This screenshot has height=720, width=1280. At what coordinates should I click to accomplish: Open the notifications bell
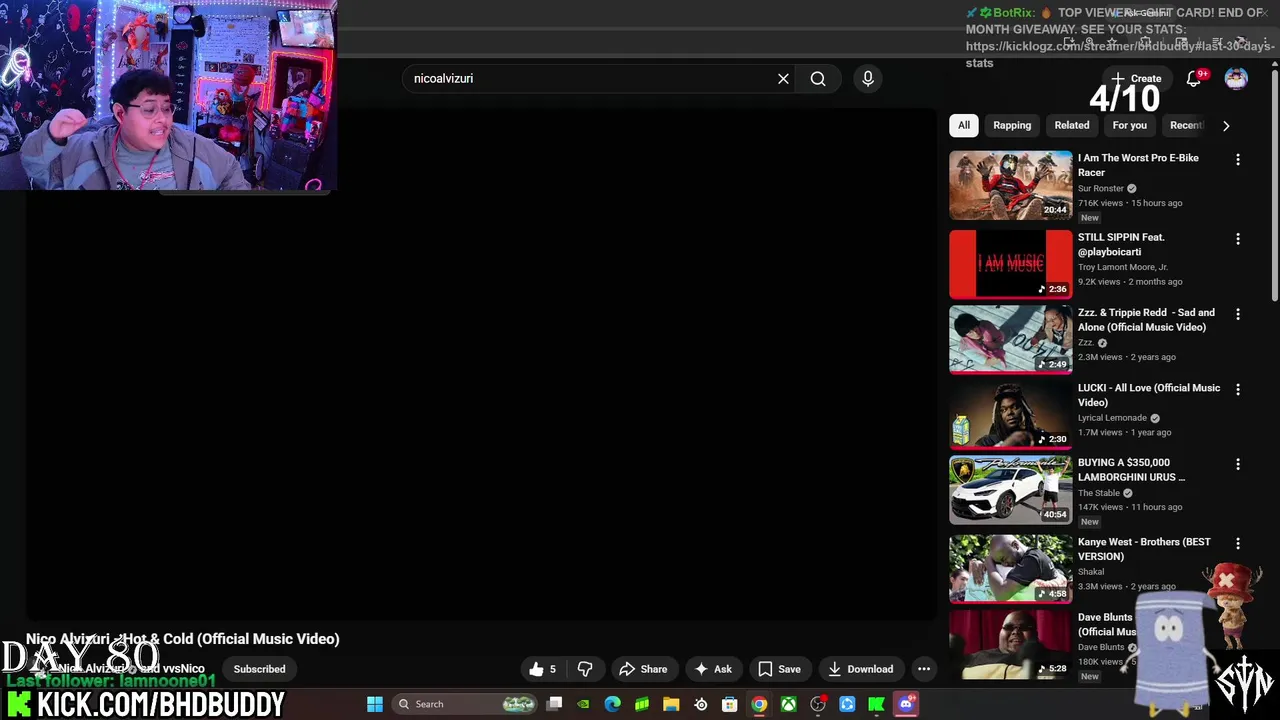click(1194, 78)
